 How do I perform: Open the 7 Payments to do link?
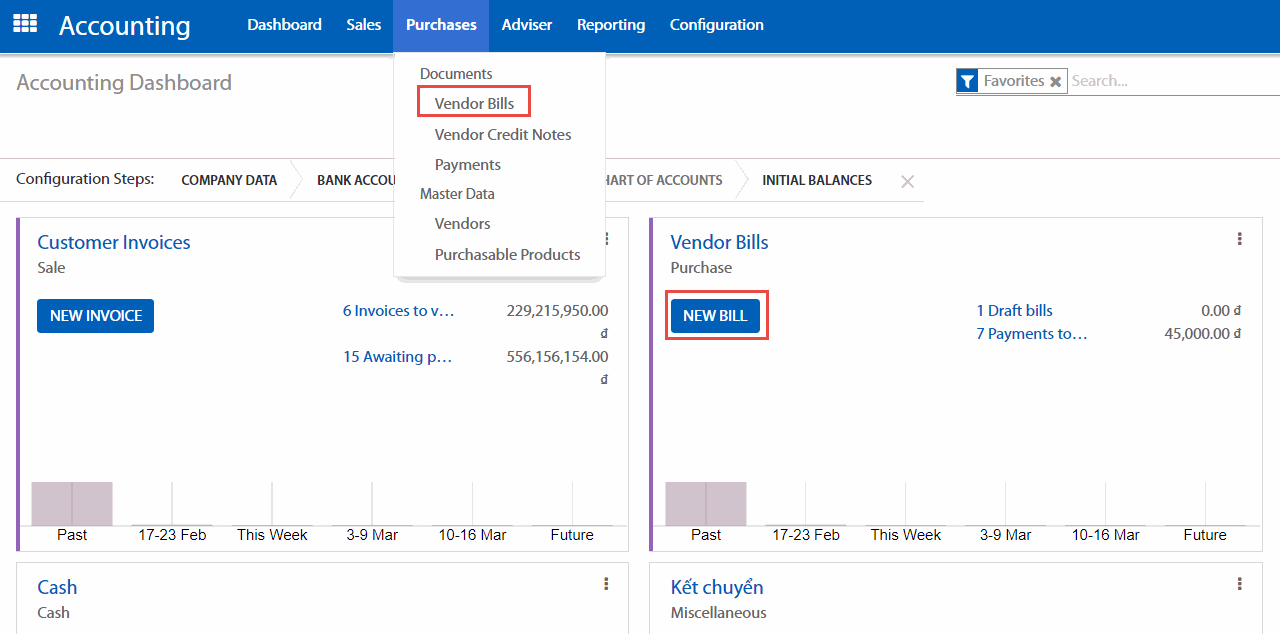pyautogui.click(x=1031, y=334)
